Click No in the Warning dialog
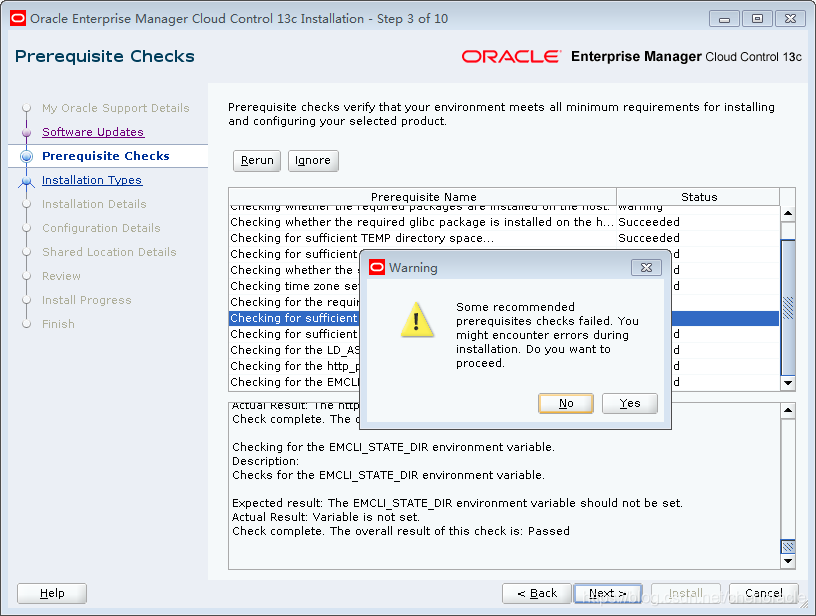 click(566, 403)
